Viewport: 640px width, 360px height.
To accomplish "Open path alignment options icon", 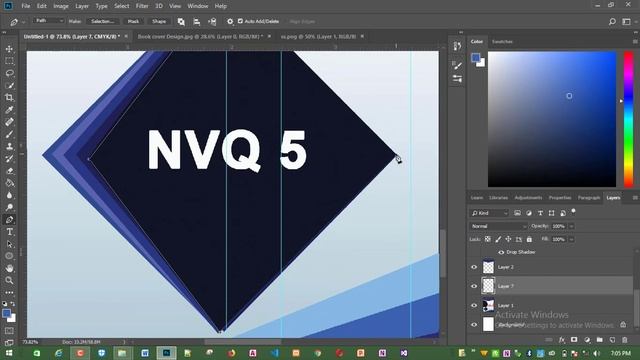I will 196,22.
